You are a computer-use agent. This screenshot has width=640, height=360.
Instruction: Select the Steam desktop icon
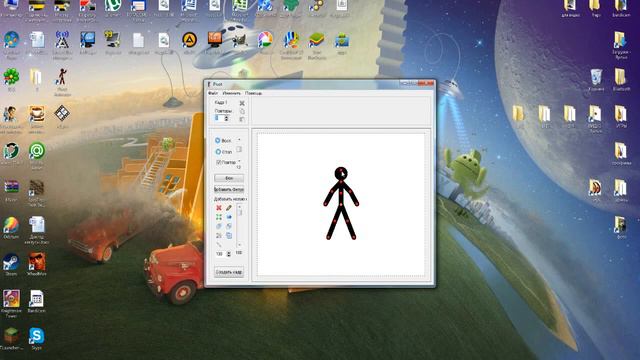point(11,262)
